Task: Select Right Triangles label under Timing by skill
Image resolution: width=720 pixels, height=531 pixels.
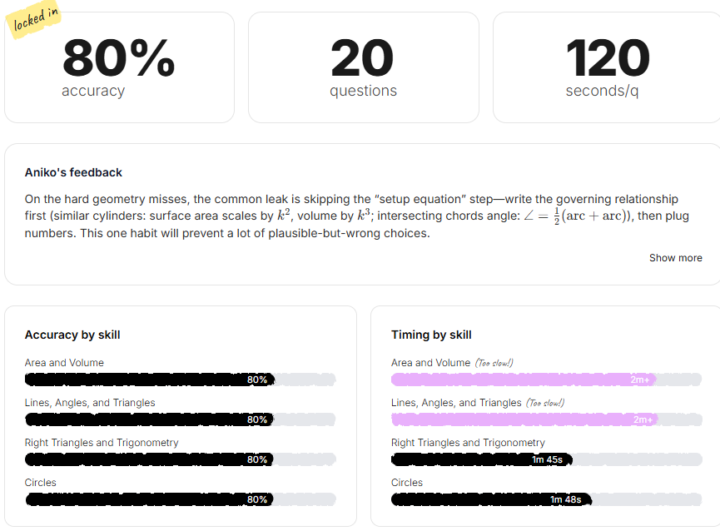Action: tap(468, 443)
